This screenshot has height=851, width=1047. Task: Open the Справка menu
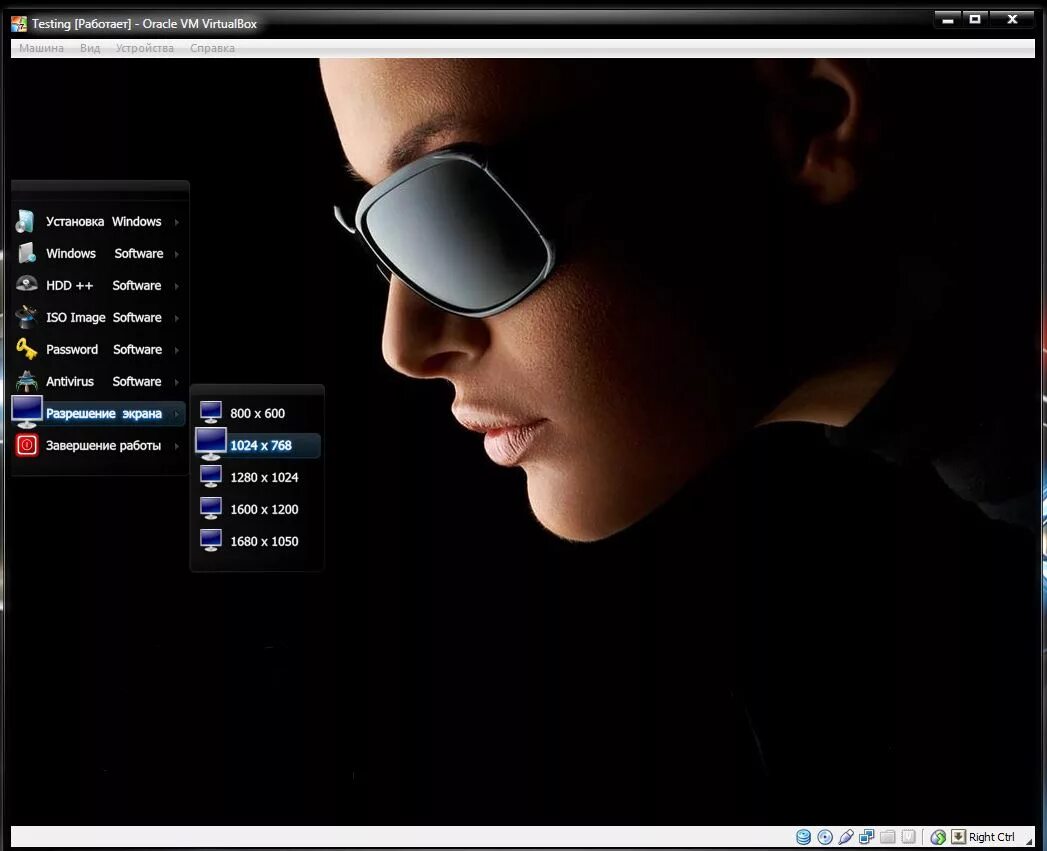212,48
